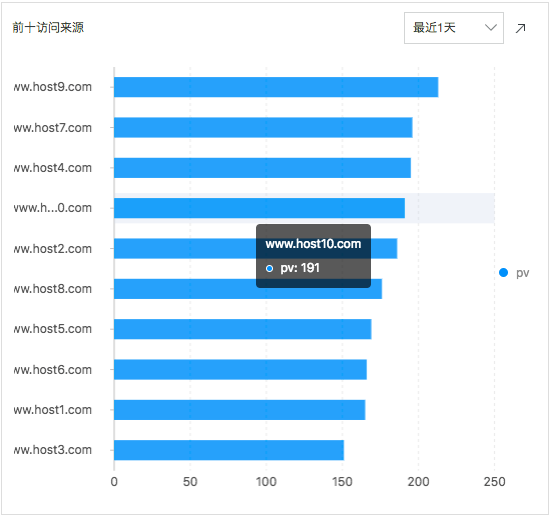Image resolution: width=556 pixels, height=520 pixels.
Task: Click the host7.com axis label
Action: pyautogui.click(x=53, y=128)
